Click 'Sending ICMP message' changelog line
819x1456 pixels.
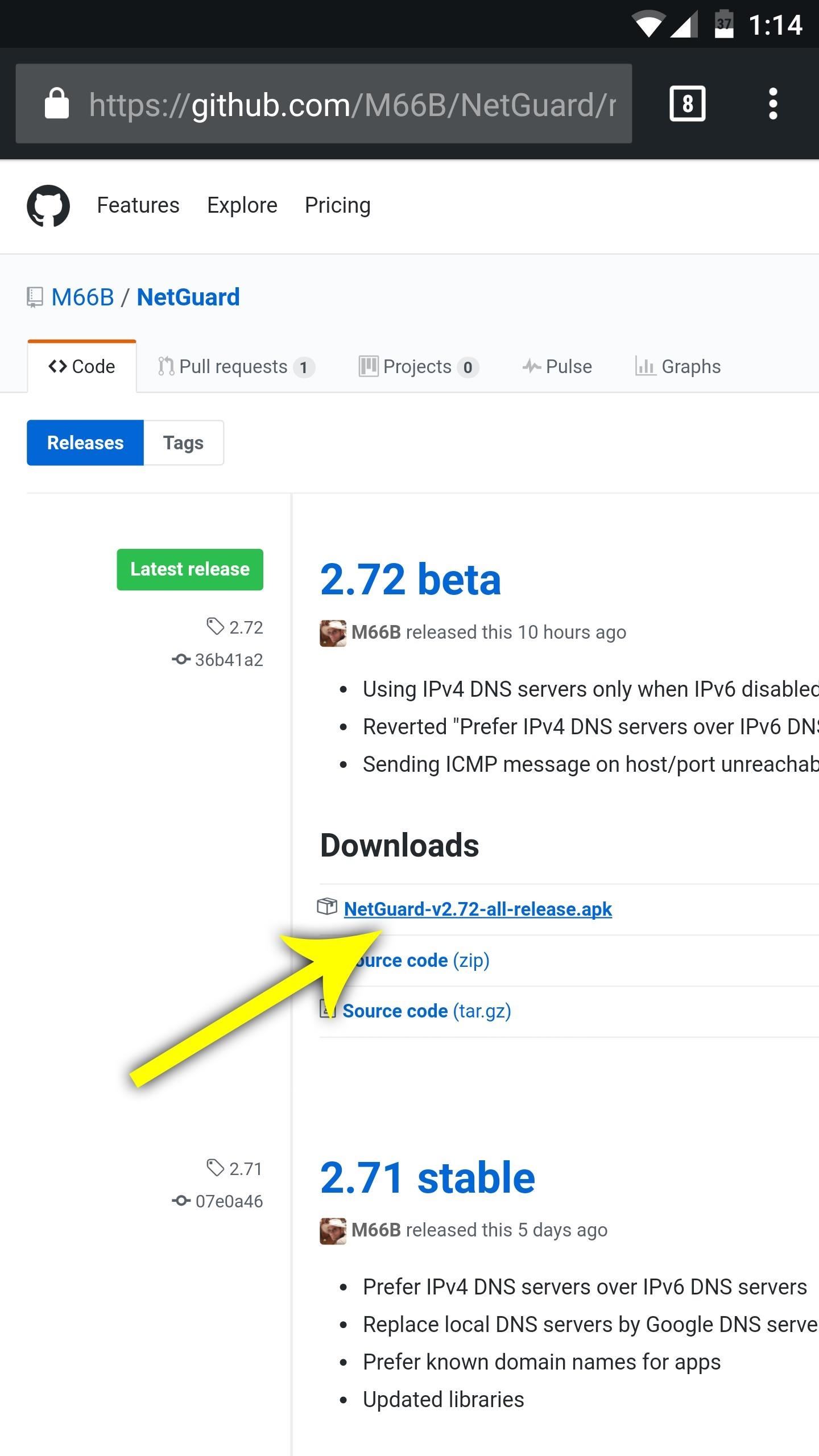591,764
